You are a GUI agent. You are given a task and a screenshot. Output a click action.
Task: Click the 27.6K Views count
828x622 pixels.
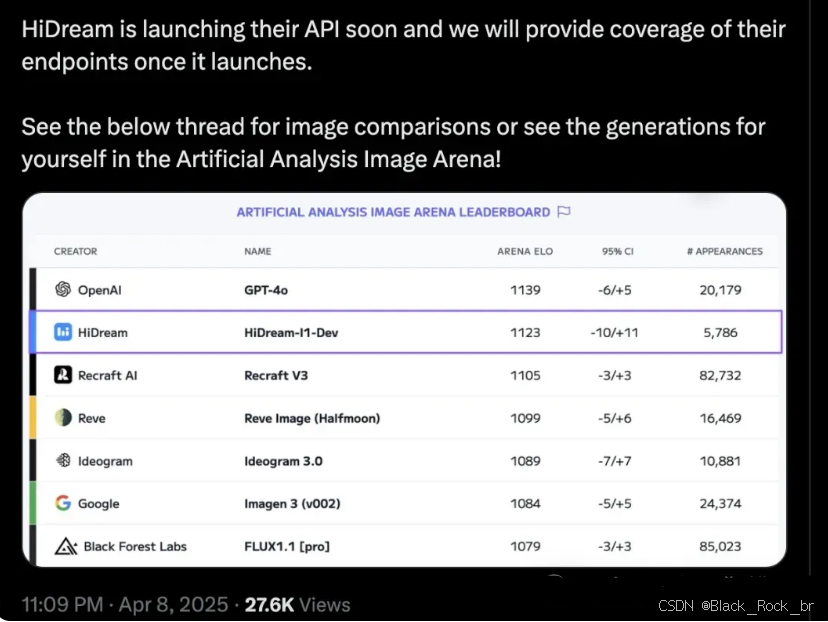pyautogui.click(x=297, y=605)
